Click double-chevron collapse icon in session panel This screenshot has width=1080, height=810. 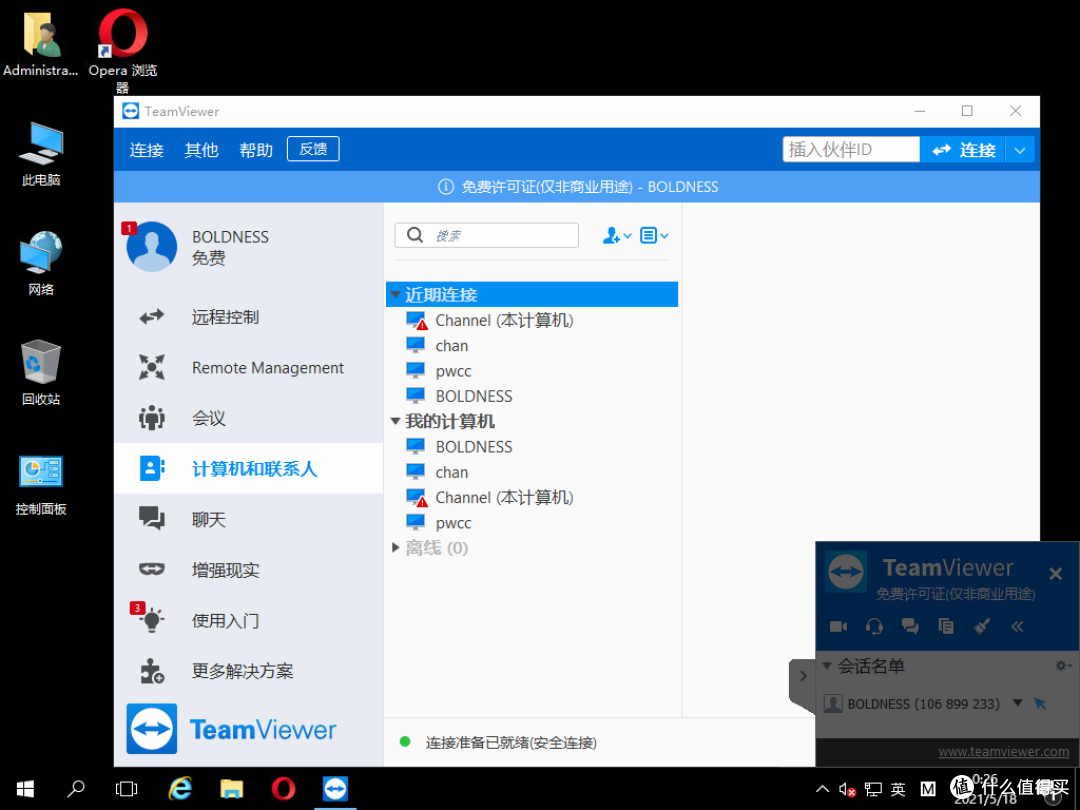[x=1017, y=626]
